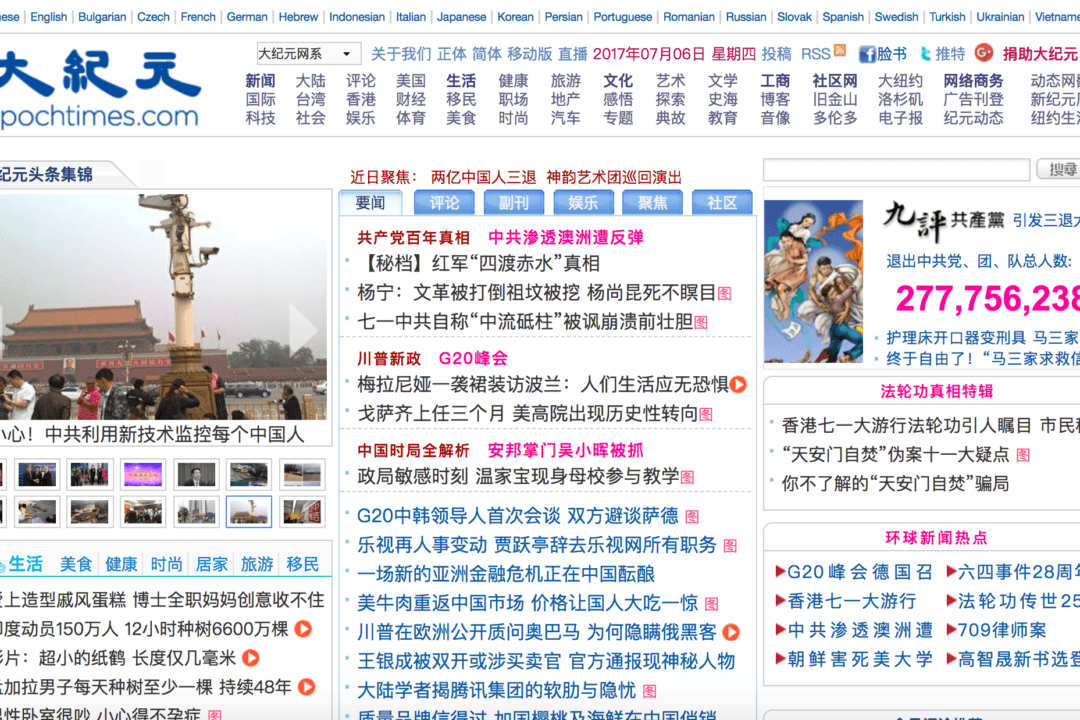Click the orange RSS feed icon
The image size is (1080, 720).
point(840,52)
